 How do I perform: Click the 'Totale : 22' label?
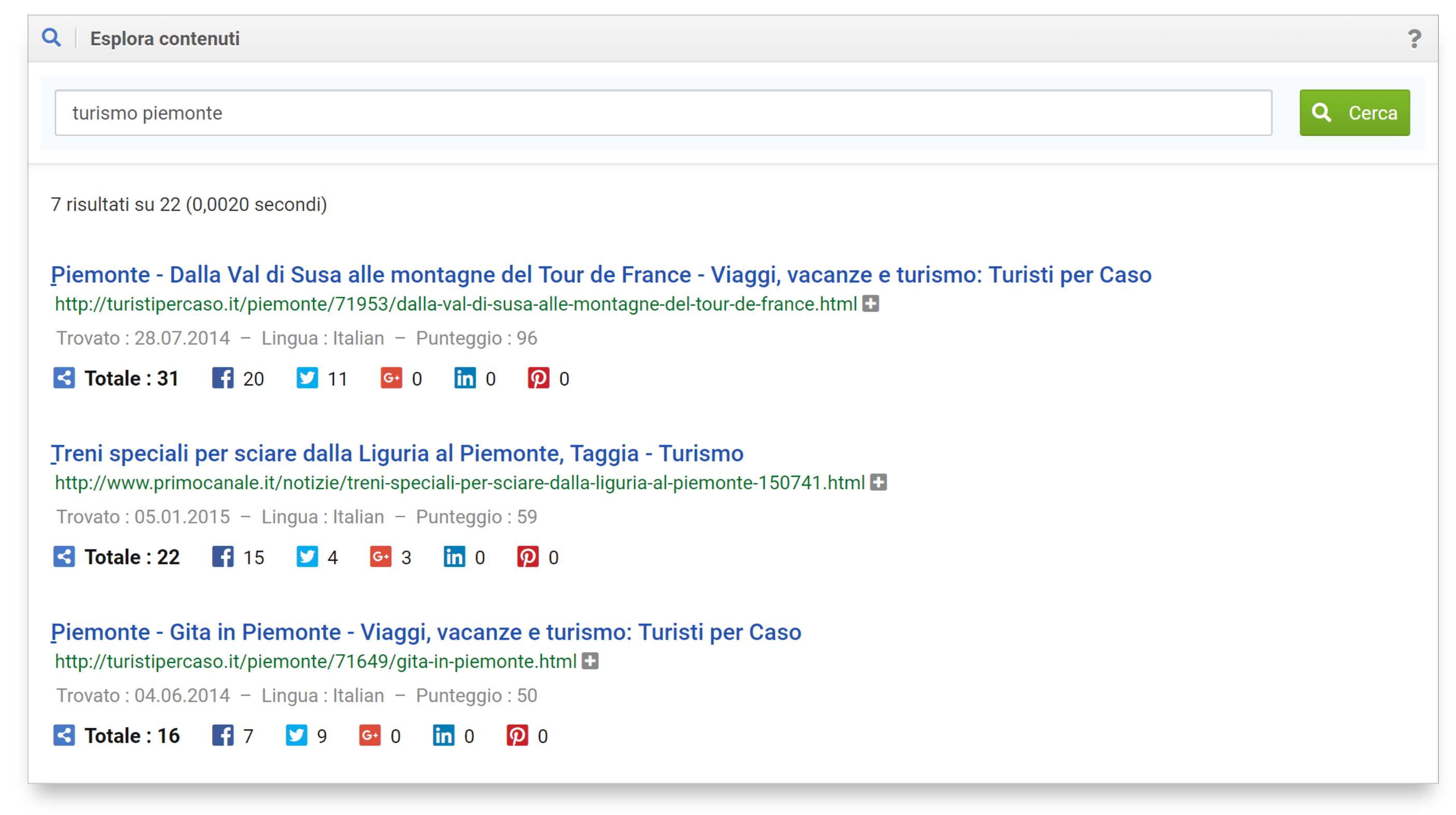pyautogui.click(x=132, y=557)
